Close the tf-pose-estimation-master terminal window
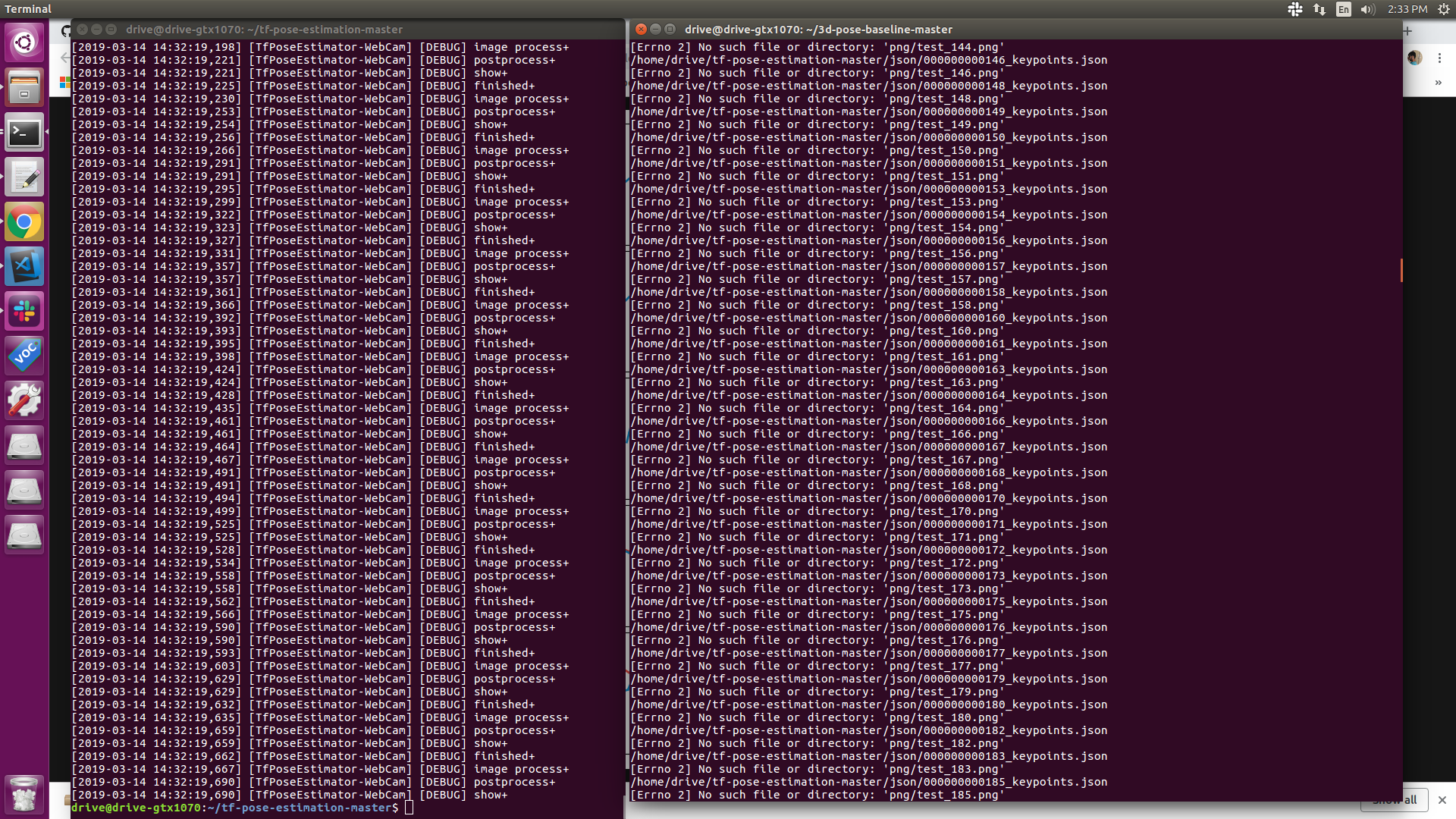This screenshot has height=819, width=1456. (82, 29)
